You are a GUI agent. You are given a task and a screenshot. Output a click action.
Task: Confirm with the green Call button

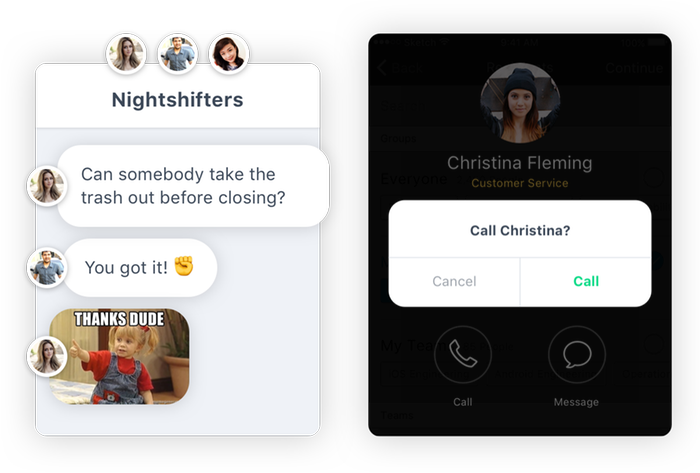[x=586, y=282]
